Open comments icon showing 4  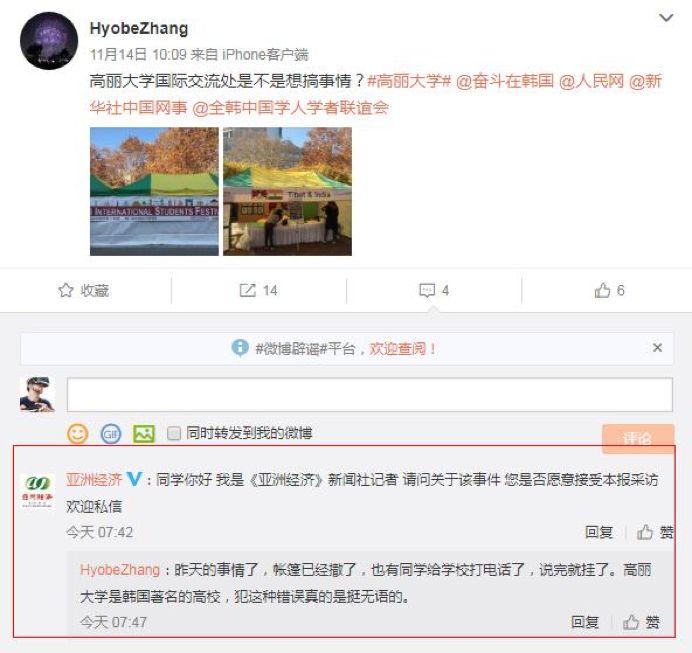(x=427, y=290)
